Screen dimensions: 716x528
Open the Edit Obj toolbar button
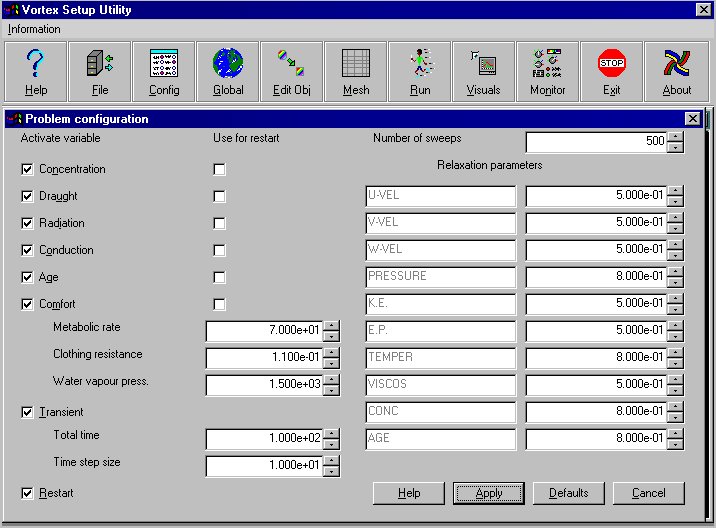click(291, 71)
